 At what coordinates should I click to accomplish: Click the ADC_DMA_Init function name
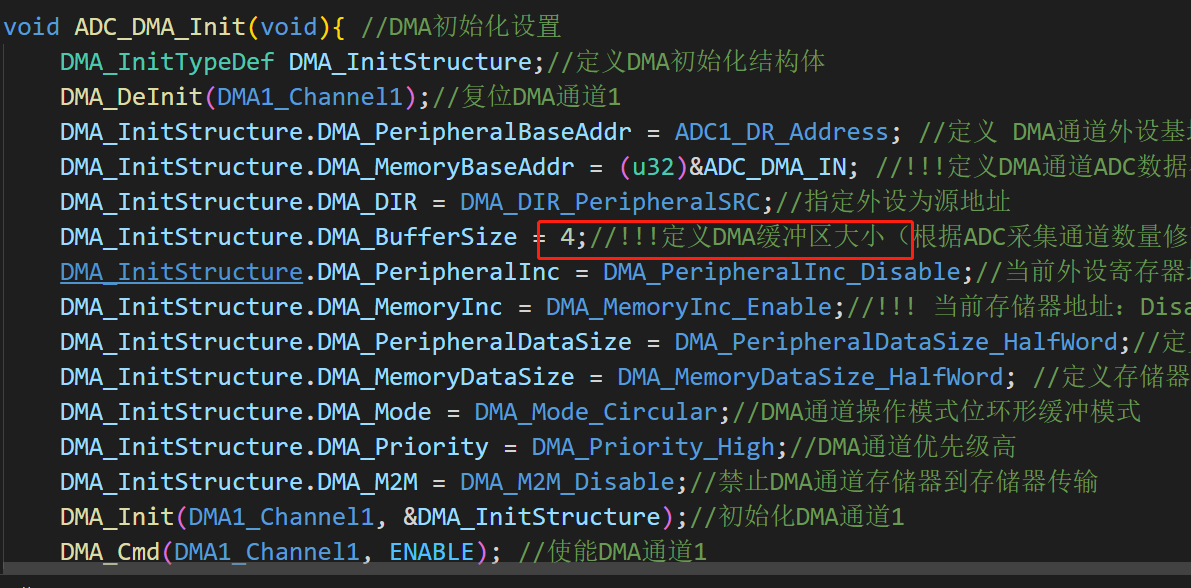pos(160,27)
